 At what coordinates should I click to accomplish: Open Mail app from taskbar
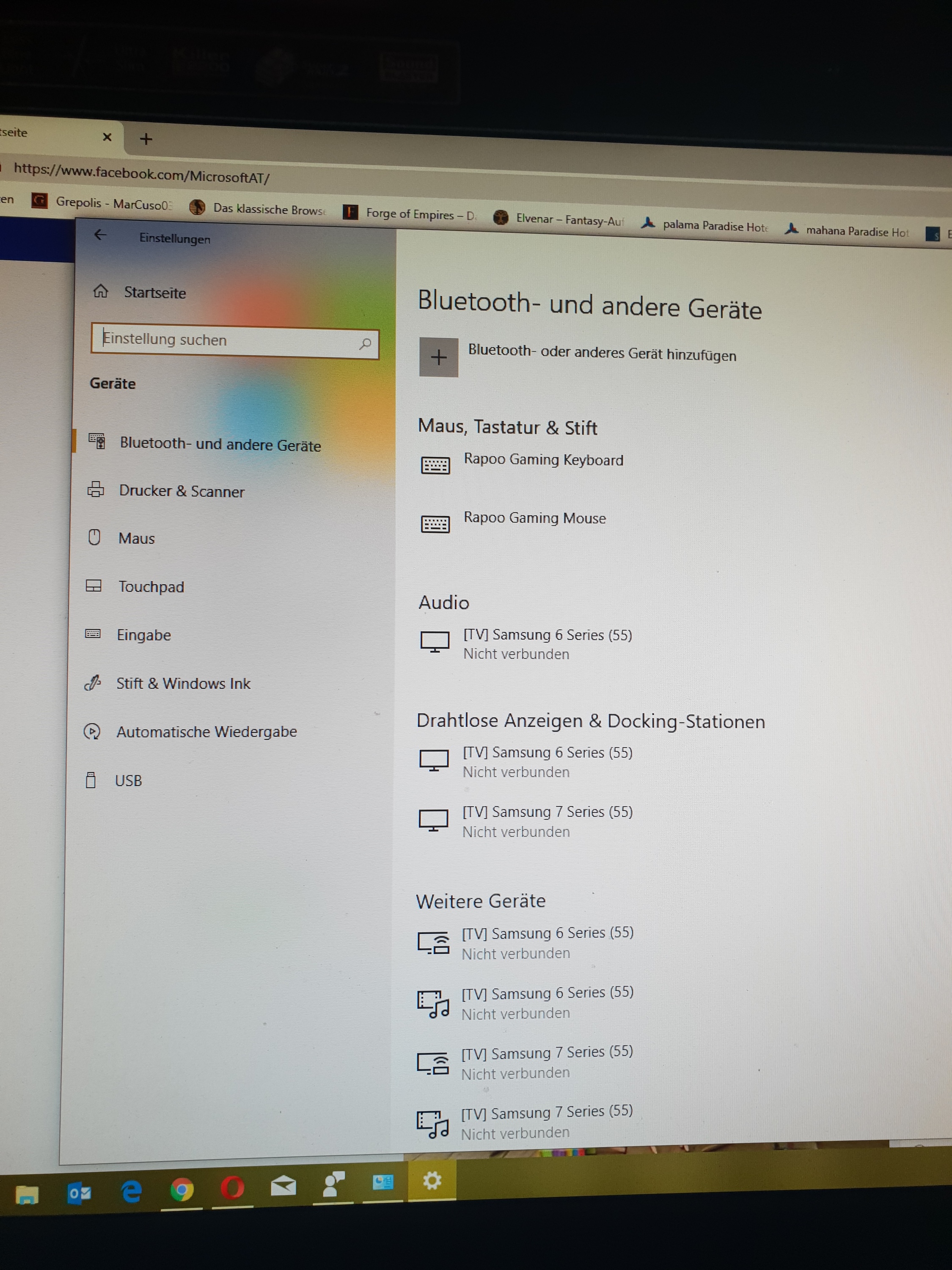[x=283, y=1186]
